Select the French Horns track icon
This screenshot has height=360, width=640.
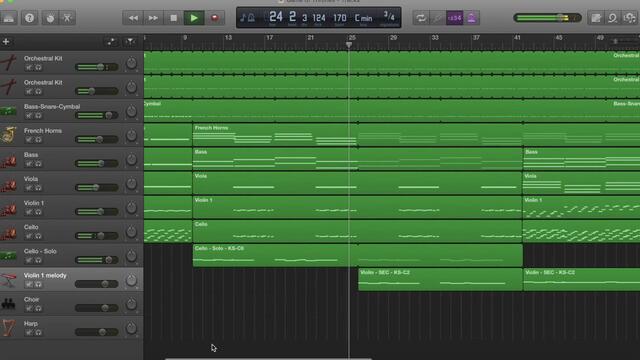(9, 135)
